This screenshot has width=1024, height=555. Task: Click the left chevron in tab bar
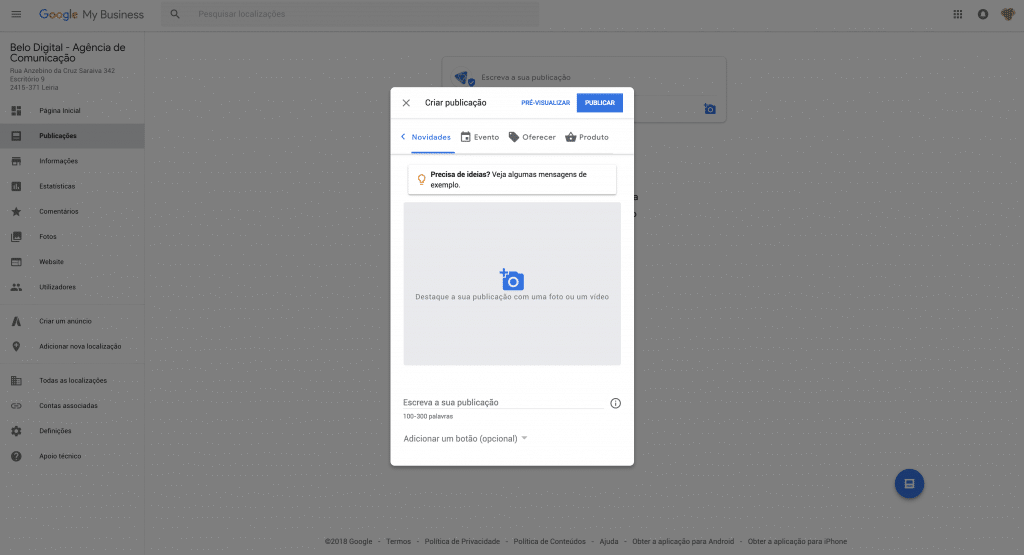tap(403, 137)
